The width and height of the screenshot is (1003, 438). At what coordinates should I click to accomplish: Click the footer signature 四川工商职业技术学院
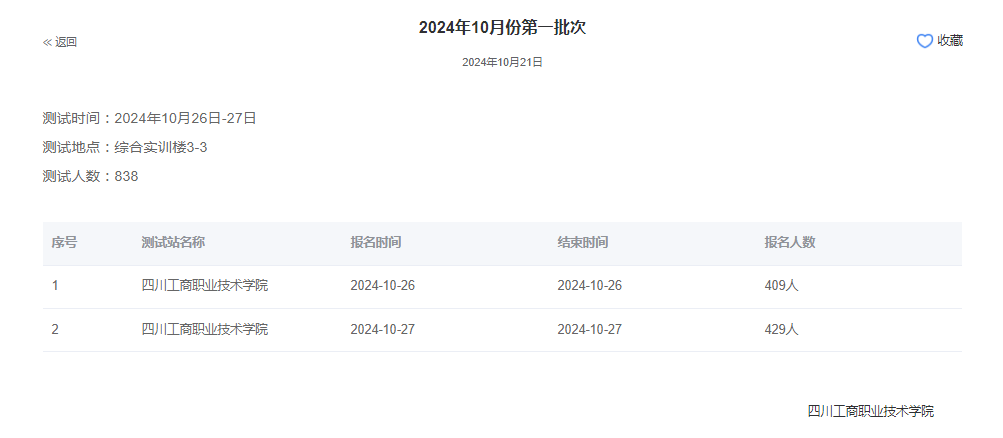pos(871,411)
